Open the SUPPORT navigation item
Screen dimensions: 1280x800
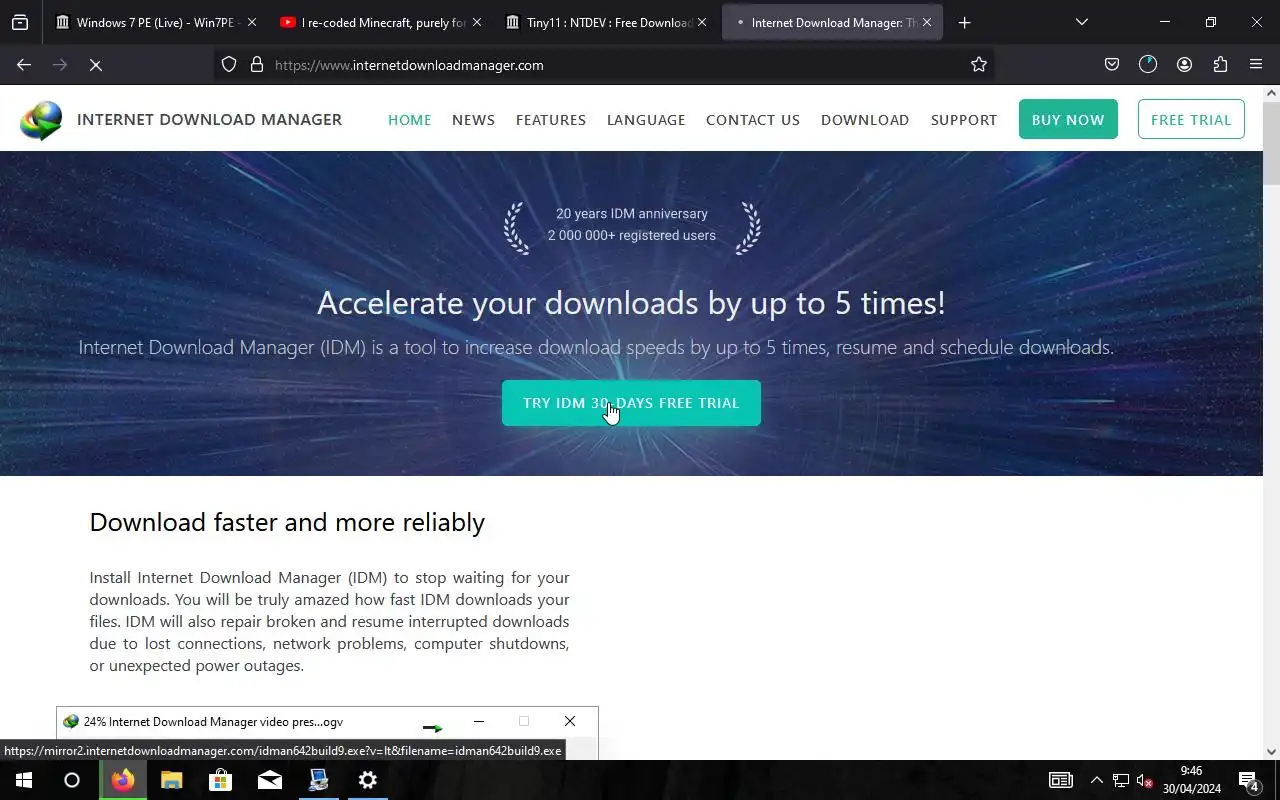(964, 120)
